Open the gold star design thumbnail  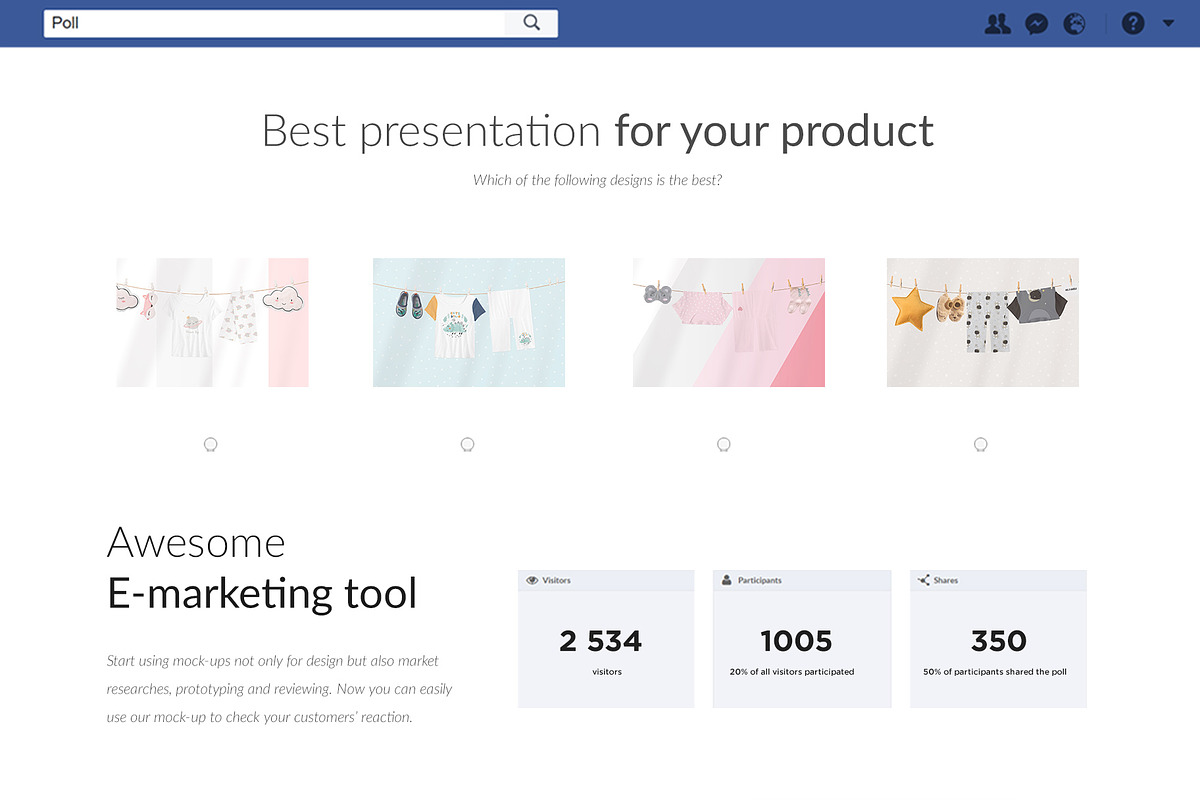pyautogui.click(x=983, y=322)
